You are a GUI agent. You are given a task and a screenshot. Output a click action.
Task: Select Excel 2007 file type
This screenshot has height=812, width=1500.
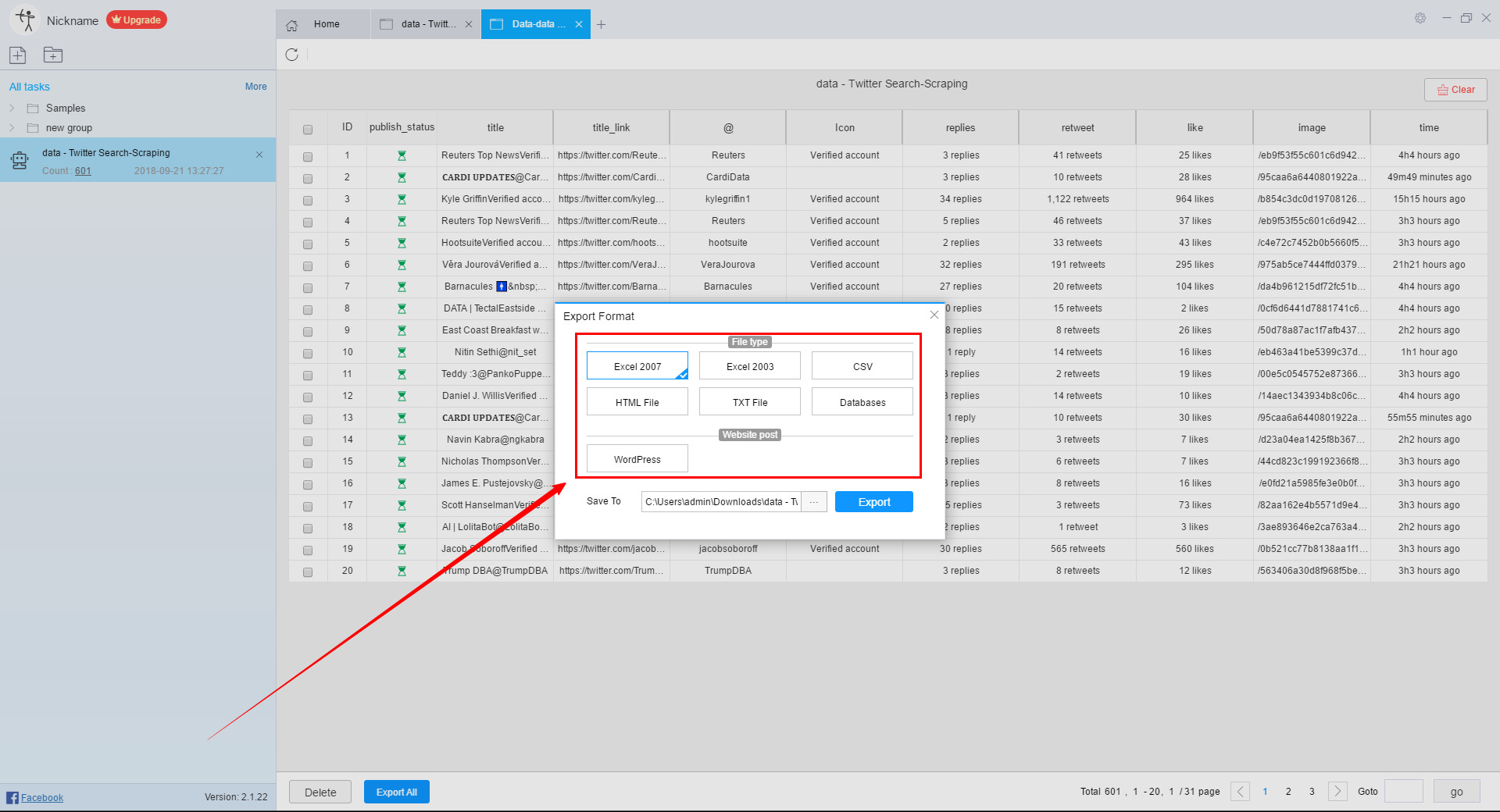pyautogui.click(x=637, y=365)
